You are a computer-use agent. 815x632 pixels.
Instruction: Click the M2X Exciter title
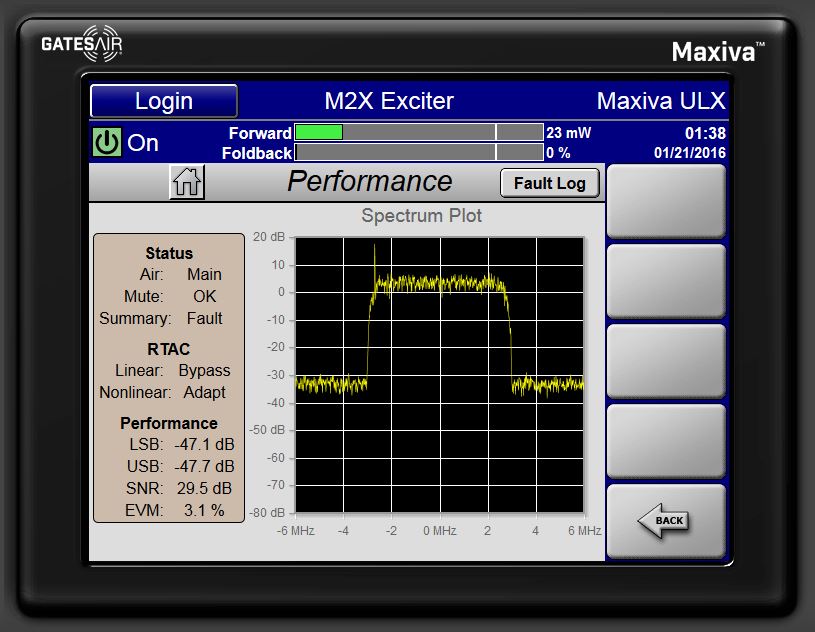[x=389, y=101]
